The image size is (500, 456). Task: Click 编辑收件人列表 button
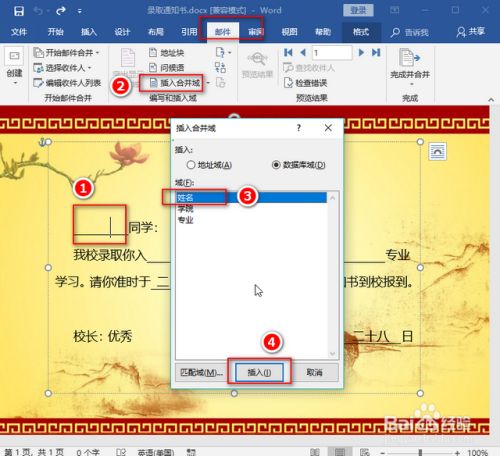click(x=67, y=83)
